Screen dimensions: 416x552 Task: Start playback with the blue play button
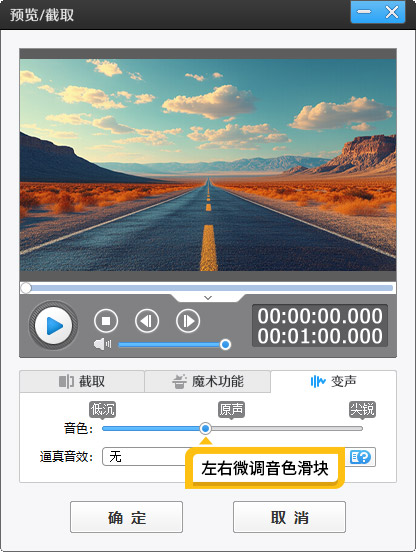(53, 325)
